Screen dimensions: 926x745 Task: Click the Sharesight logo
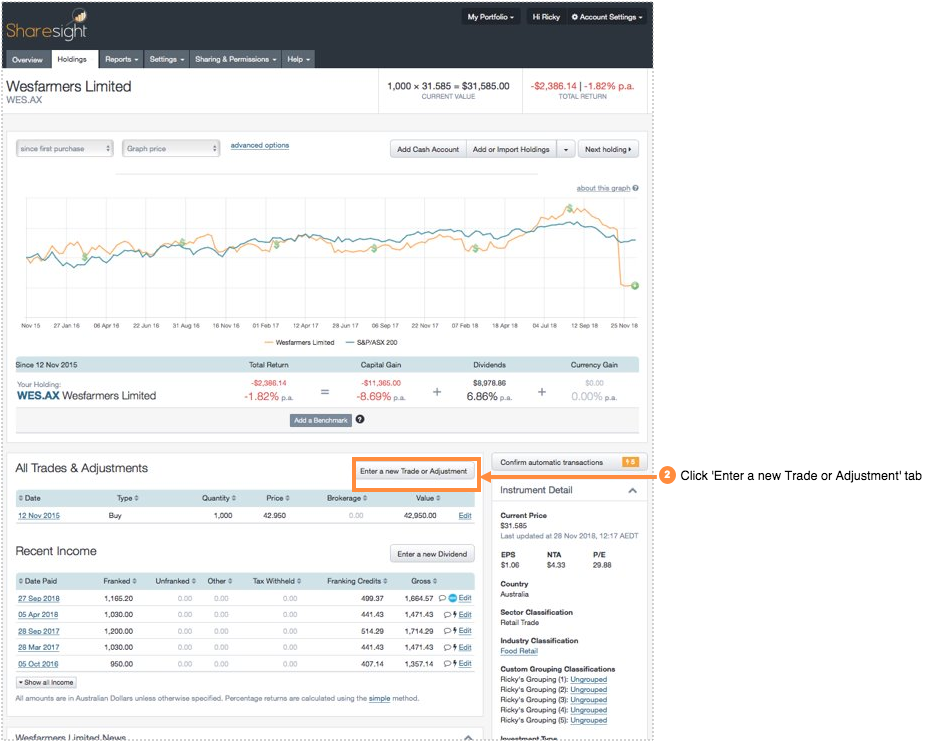pyautogui.click(x=47, y=26)
